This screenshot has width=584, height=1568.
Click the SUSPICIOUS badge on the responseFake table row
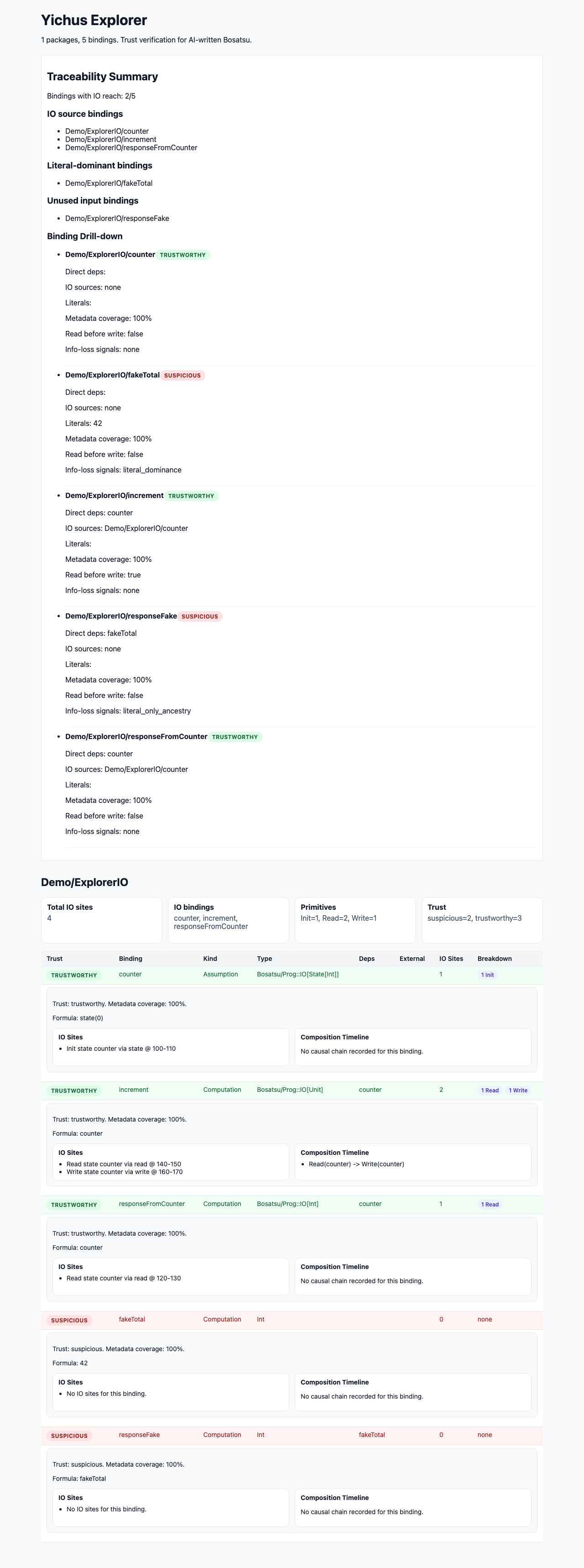point(68,1435)
